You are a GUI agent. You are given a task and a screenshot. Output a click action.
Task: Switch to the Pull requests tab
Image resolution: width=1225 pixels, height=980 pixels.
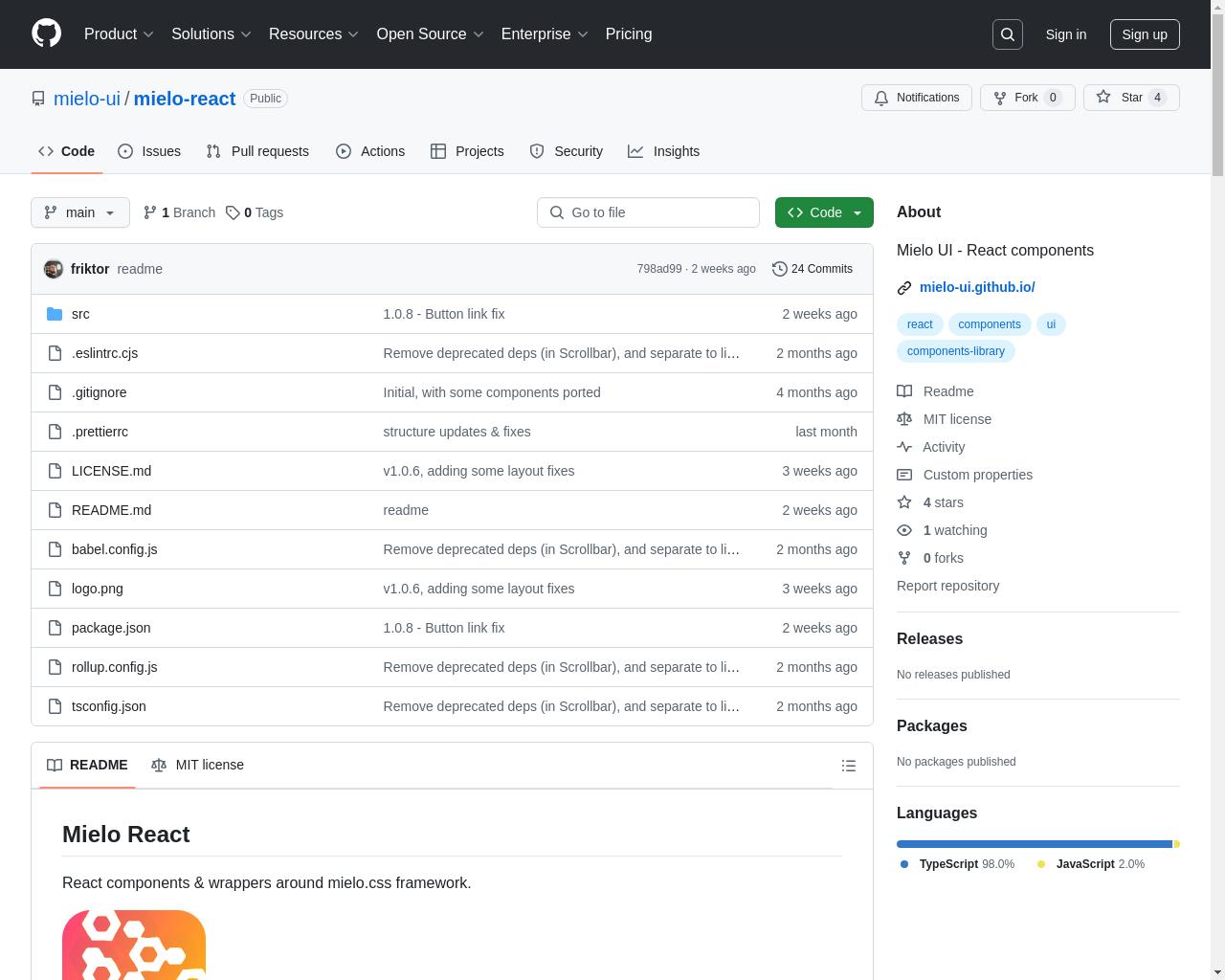coord(257,151)
